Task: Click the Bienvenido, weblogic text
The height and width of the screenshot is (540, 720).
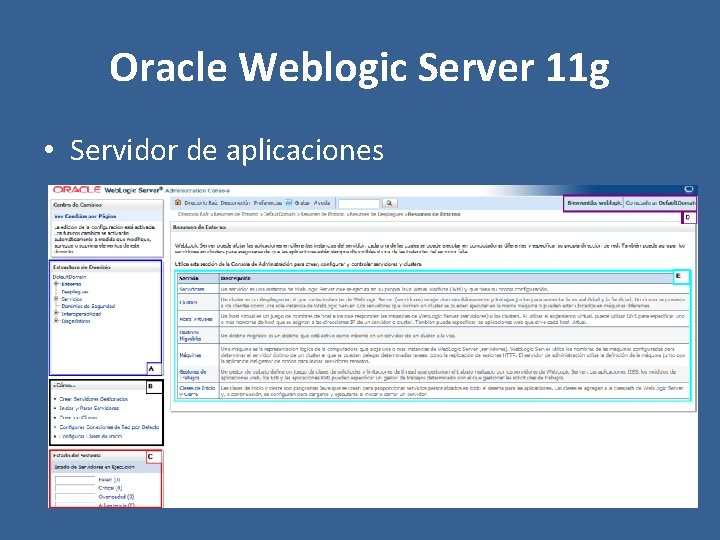Action: point(594,203)
